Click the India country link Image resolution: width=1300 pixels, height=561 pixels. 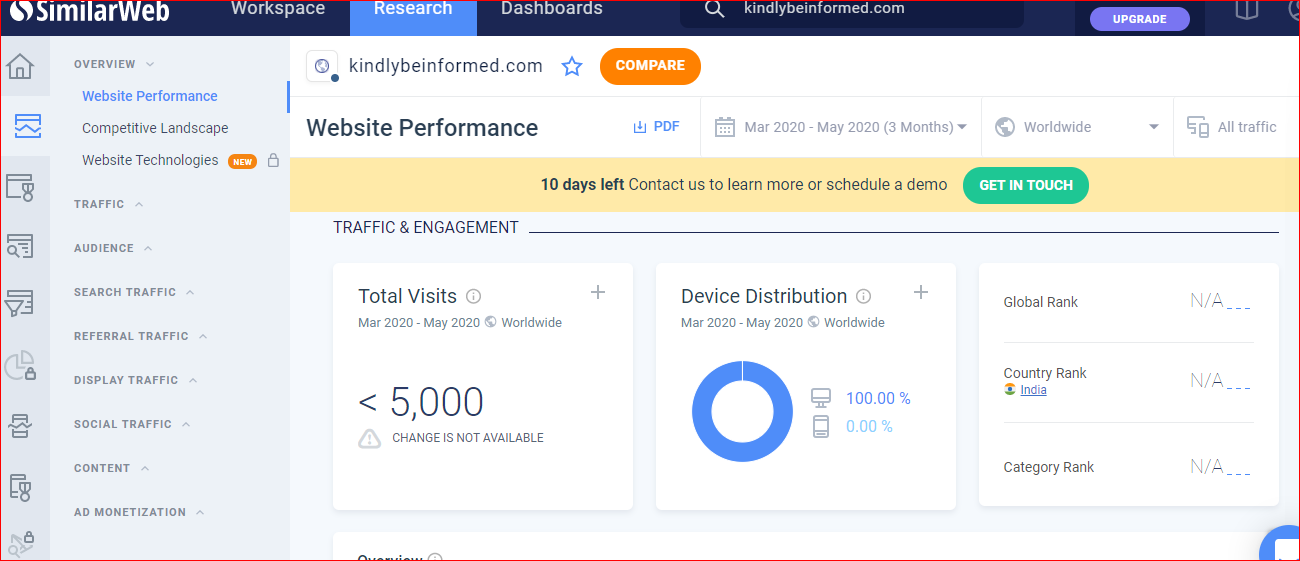coord(1033,390)
